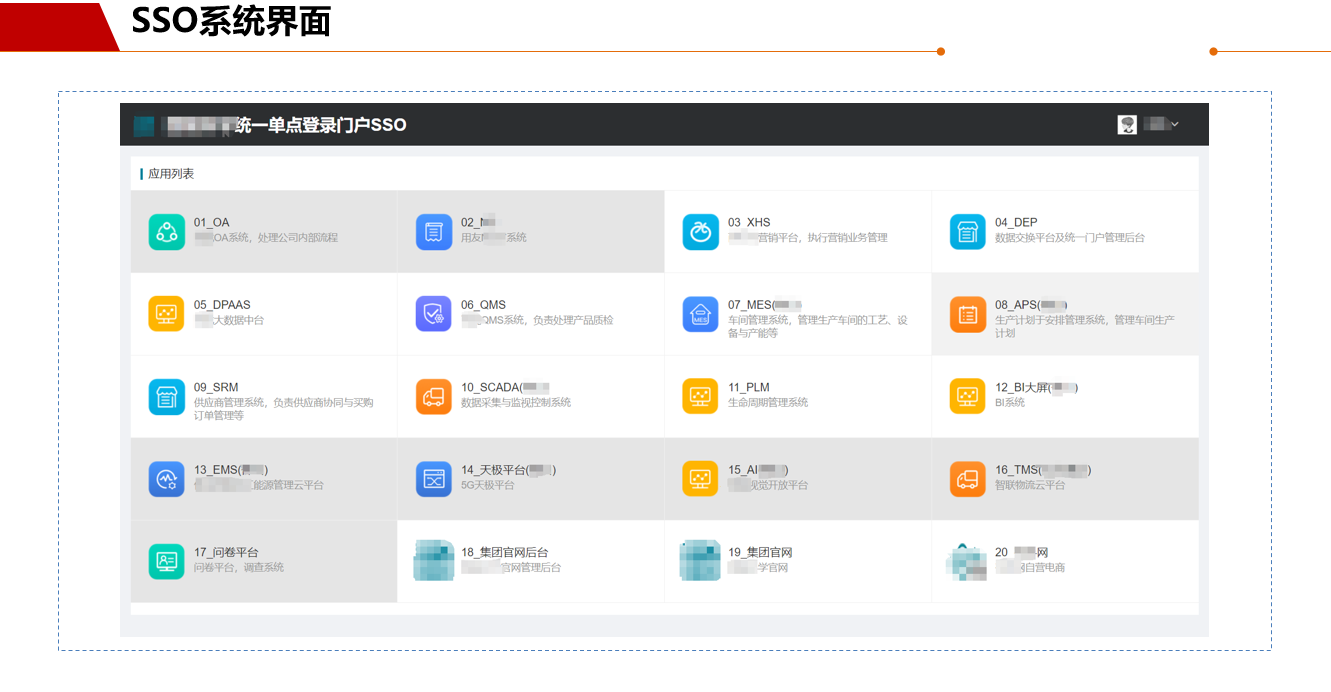Click the 16_TMS logistics truck icon

[x=967, y=479]
